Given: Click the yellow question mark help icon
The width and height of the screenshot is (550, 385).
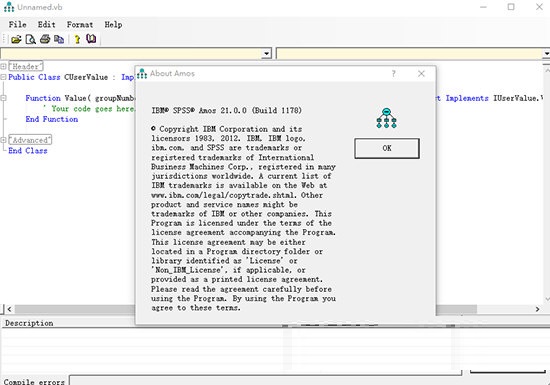Looking at the screenshot, I should (77, 39).
